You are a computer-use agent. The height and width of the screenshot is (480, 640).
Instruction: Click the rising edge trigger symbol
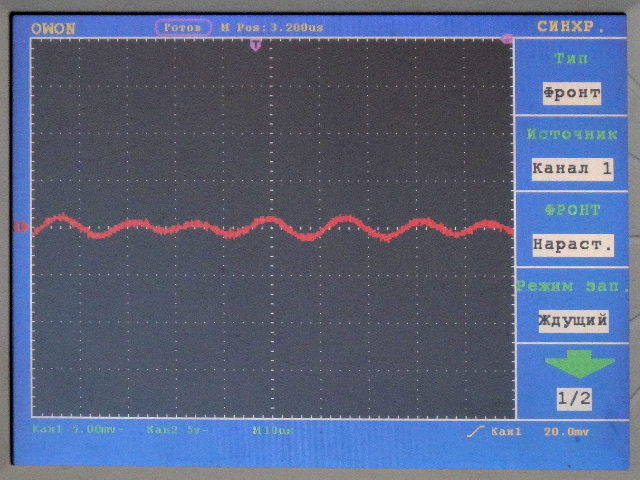point(474,432)
